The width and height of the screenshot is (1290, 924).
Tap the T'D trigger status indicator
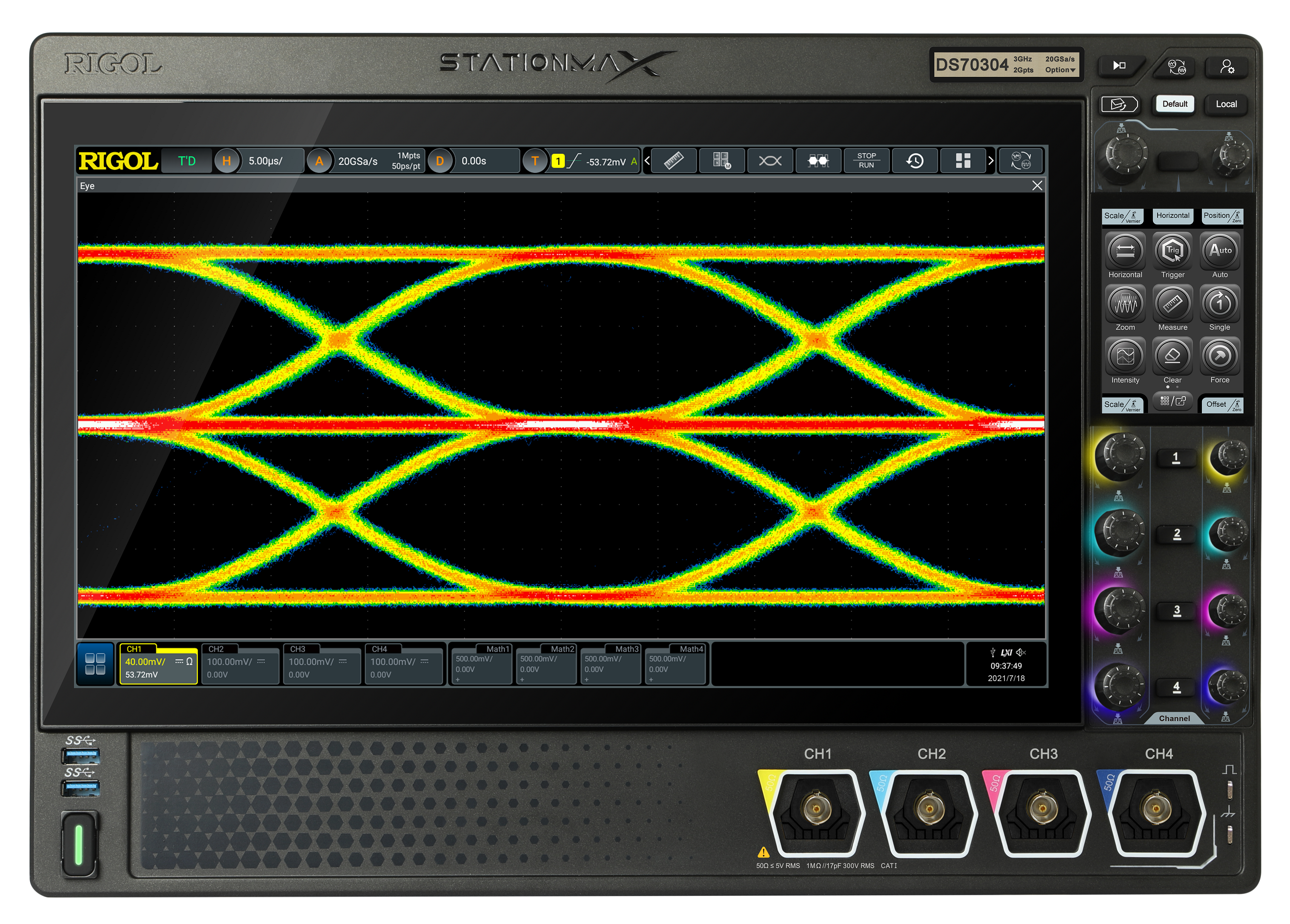point(186,161)
